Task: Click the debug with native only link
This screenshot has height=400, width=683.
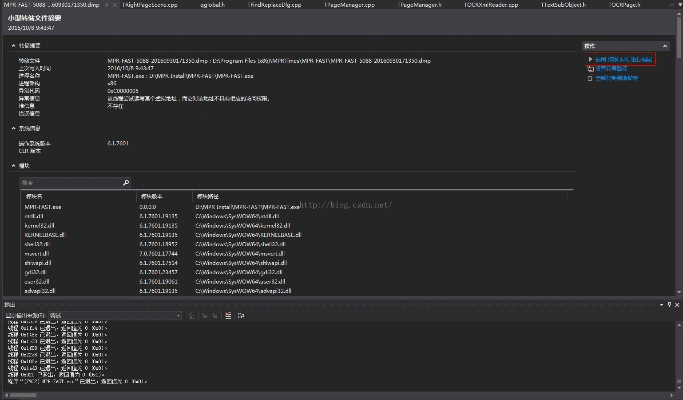Action: (624, 60)
